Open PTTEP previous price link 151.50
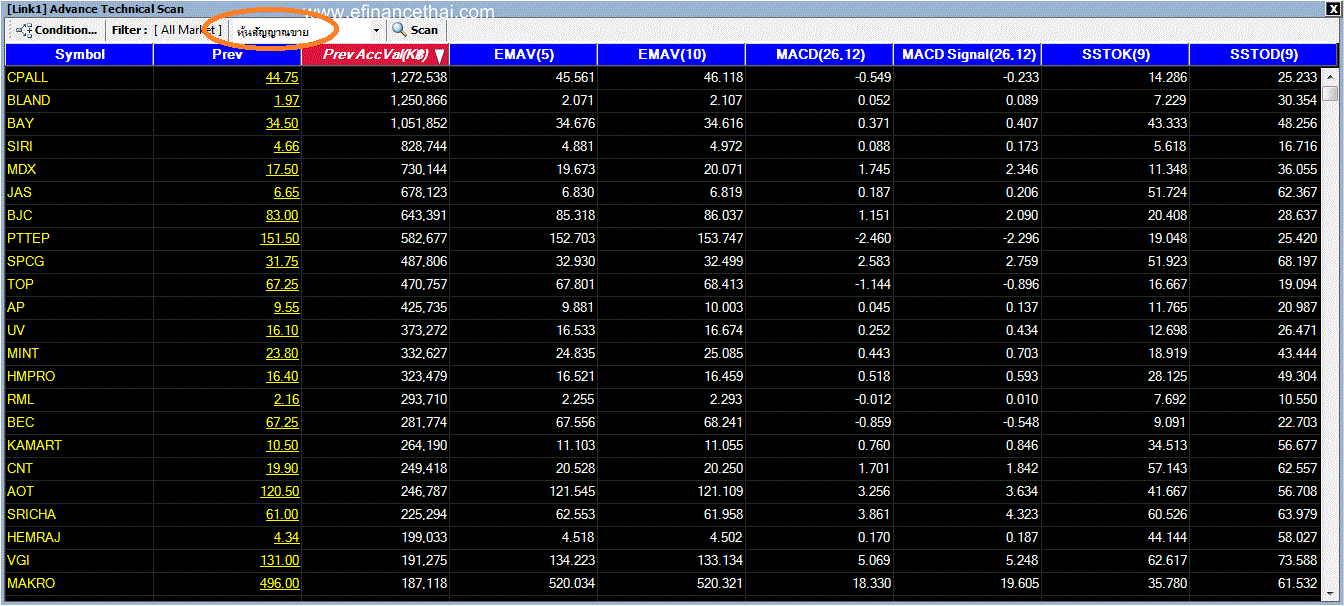This screenshot has height=606, width=1344. [x=279, y=238]
